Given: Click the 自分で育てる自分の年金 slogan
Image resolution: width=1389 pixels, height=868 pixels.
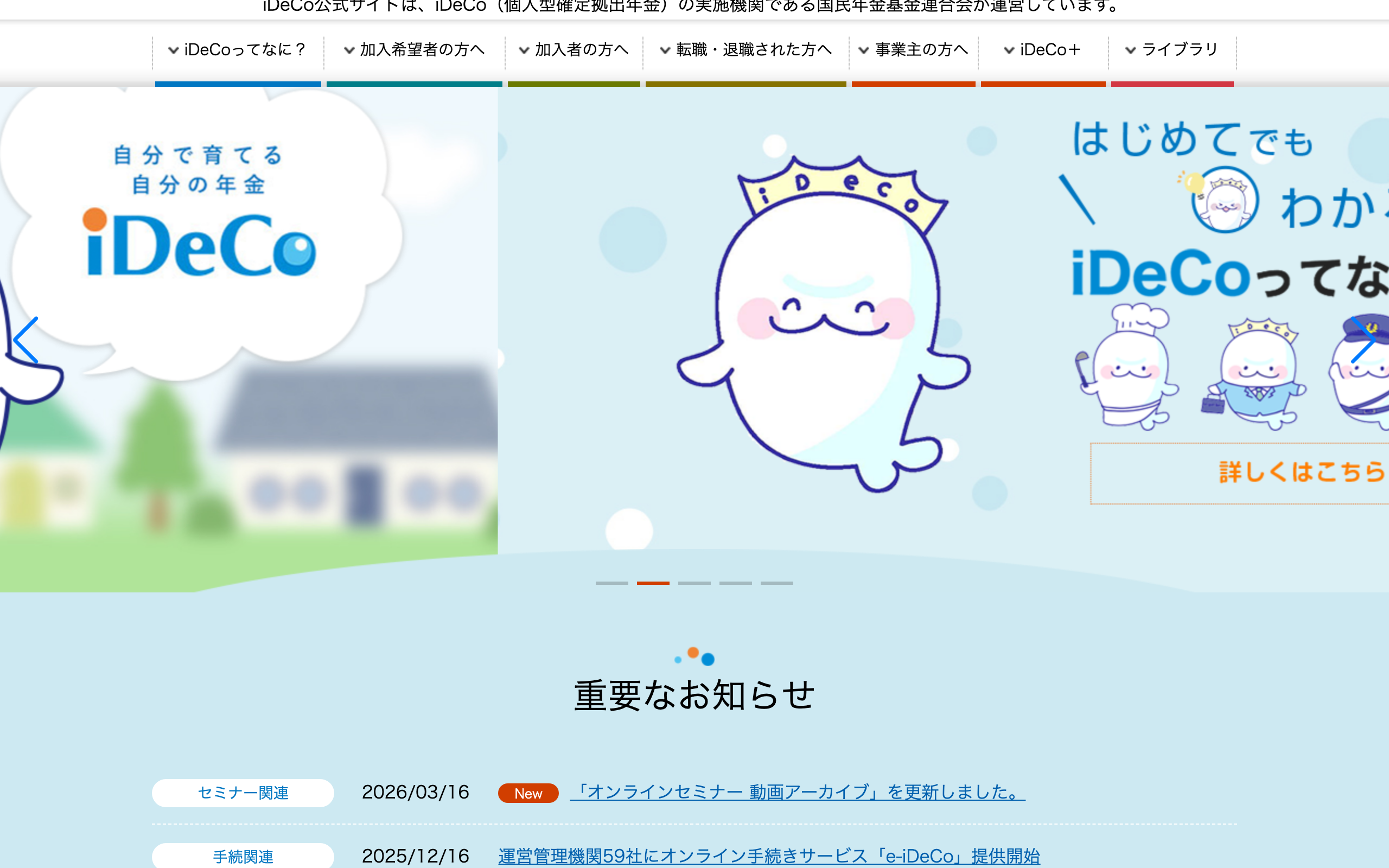Looking at the screenshot, I should (199, 170).
